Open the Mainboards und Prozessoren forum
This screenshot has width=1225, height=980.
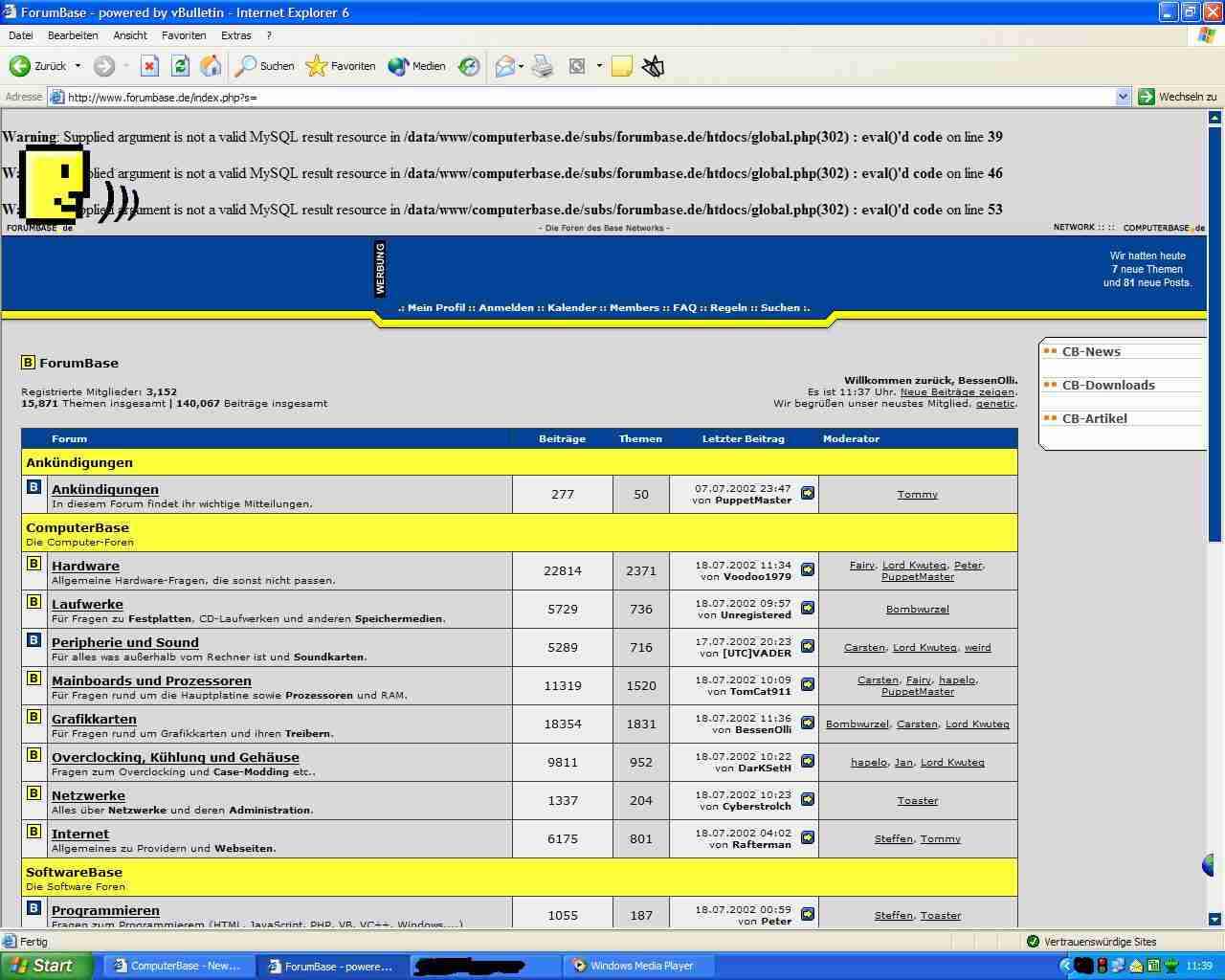[151, 680]
